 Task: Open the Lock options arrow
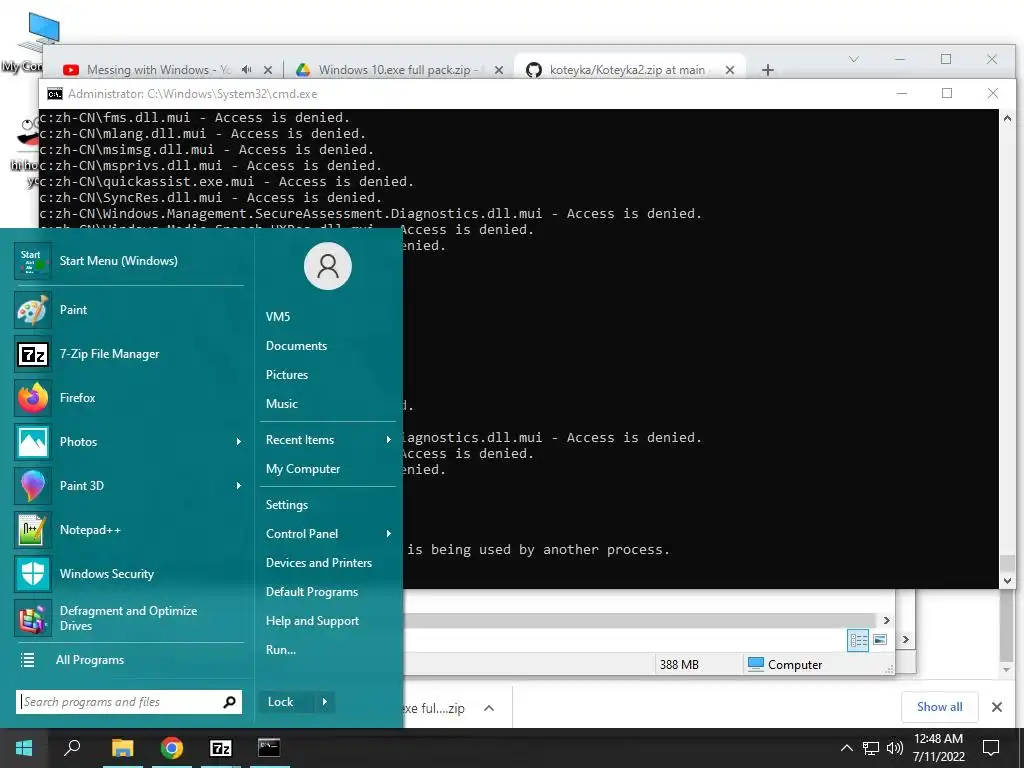click(x=325, y=702)
